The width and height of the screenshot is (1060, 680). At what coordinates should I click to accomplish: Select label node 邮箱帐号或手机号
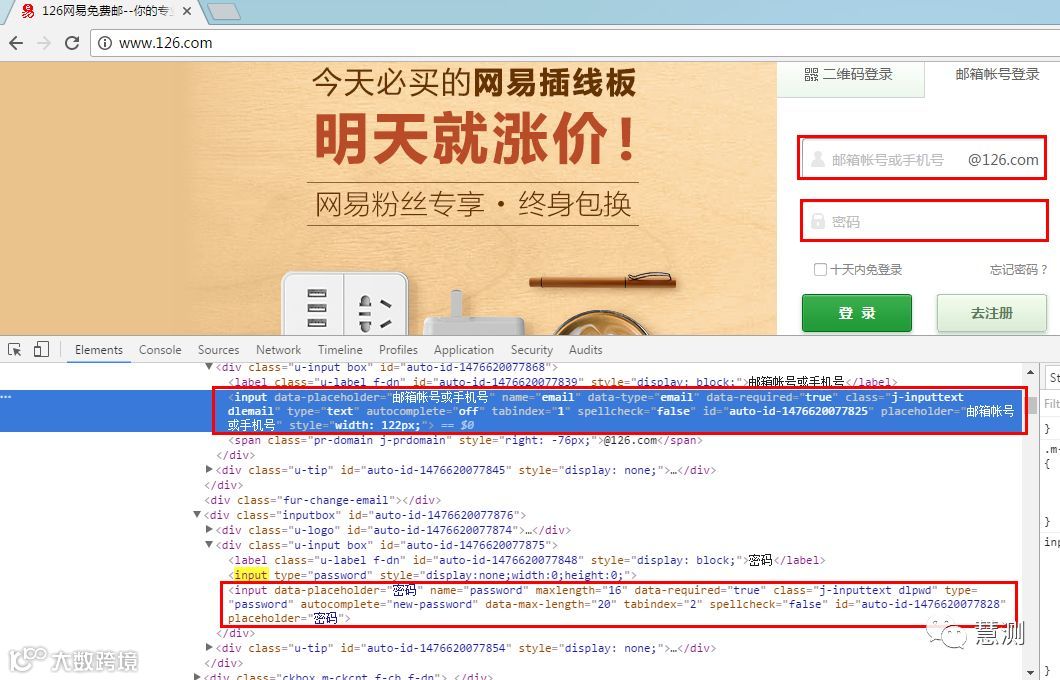pos(562,382)
